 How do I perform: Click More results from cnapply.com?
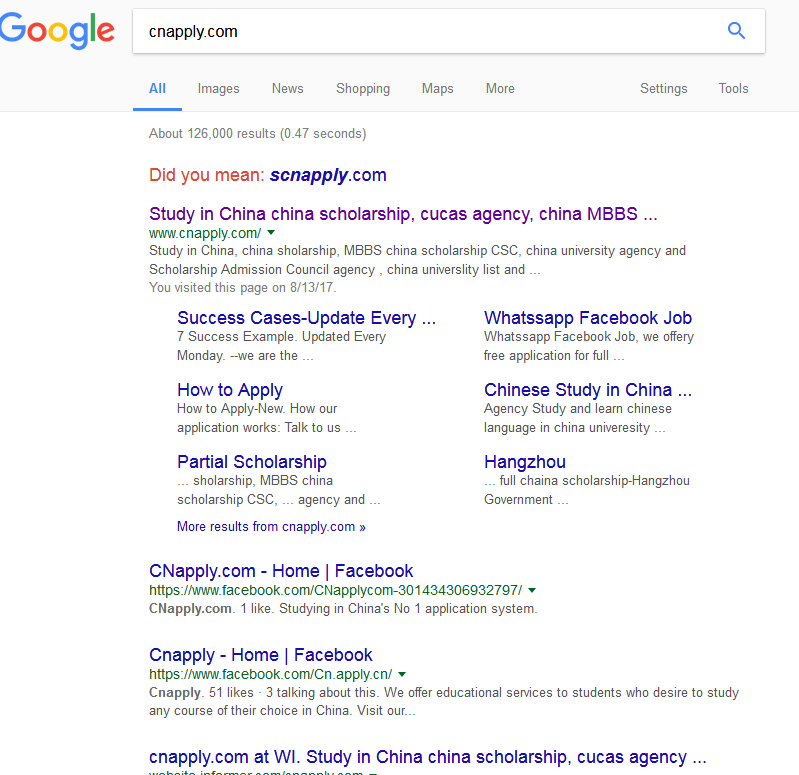[271, 527]
